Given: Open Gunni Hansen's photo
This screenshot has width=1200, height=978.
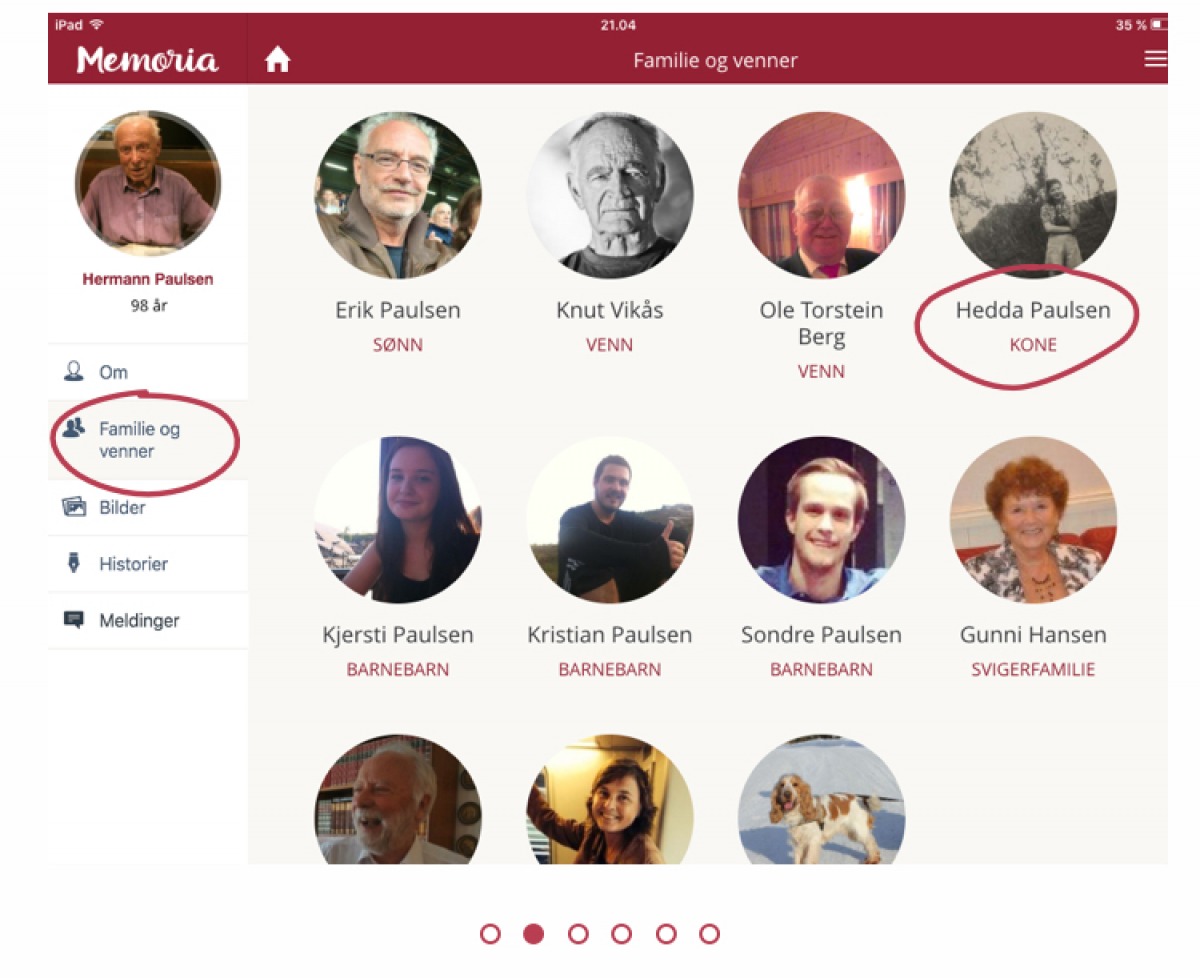Looking at the screenshot, I should (x=1033, y=519).
